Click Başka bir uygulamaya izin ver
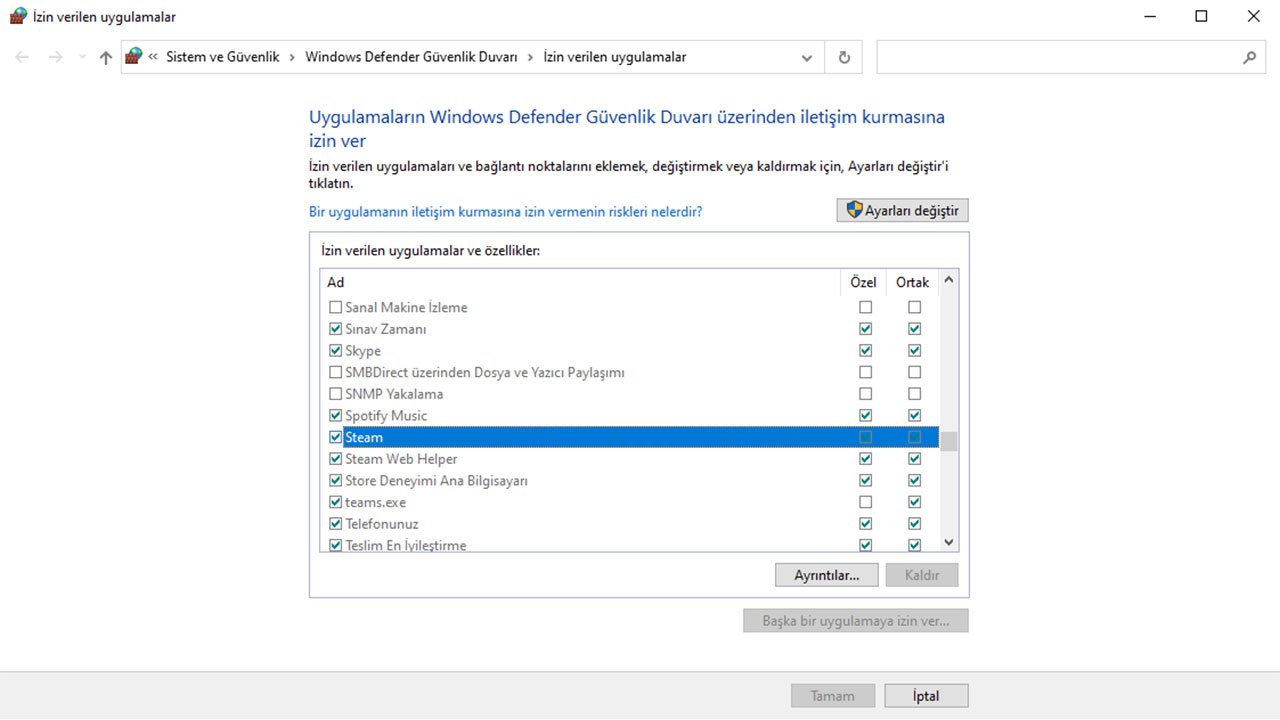 click(x=856, y=621)
